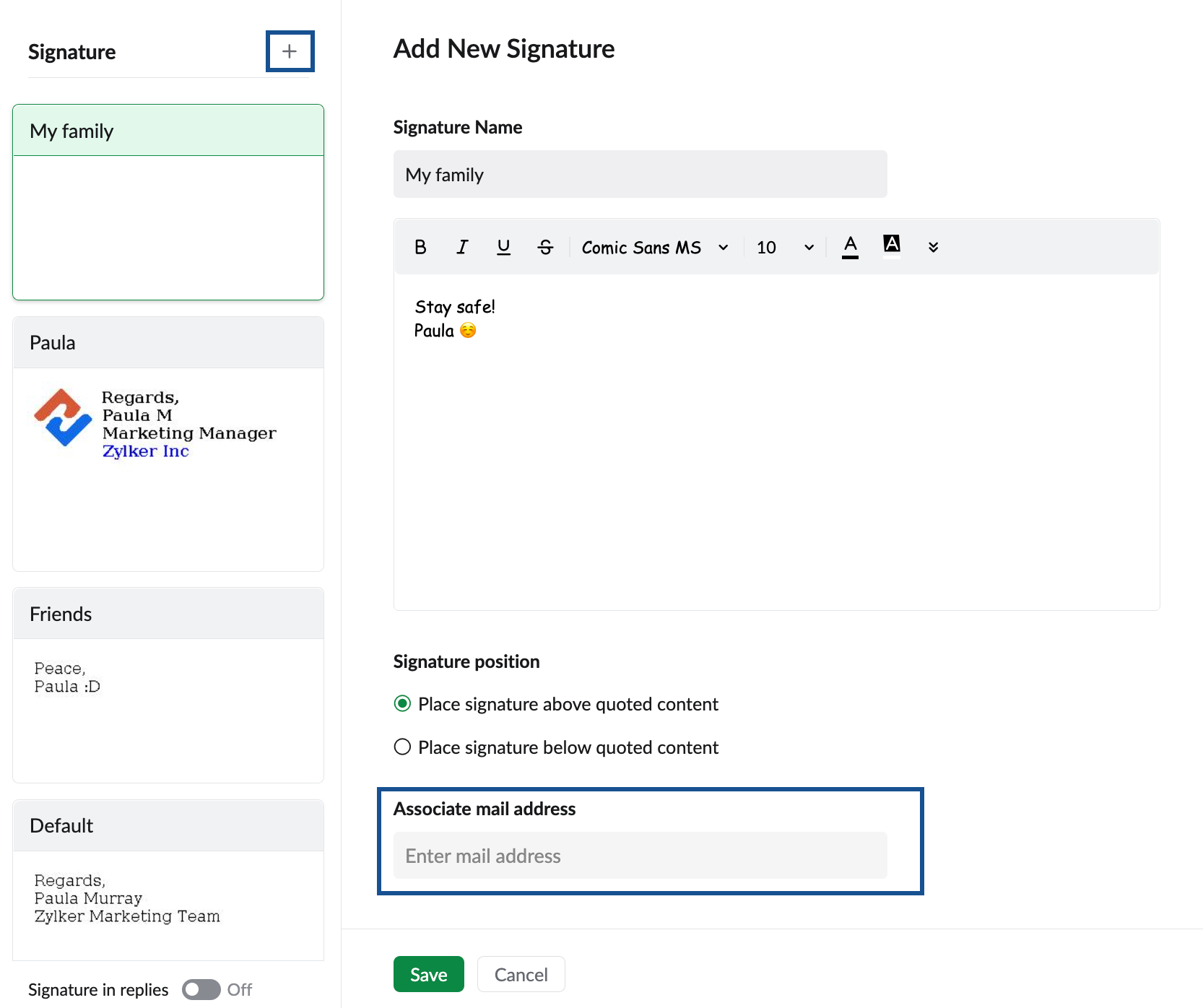
Task: Open the font text color picker
Action: point(850,247)
